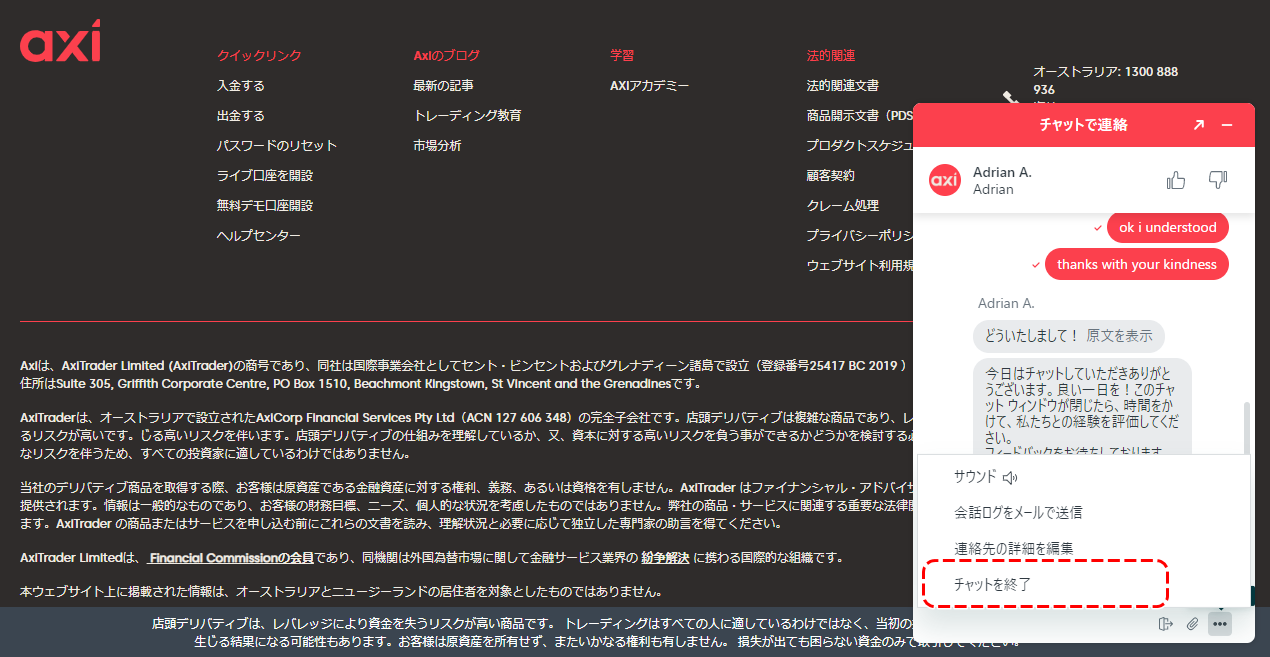
Task: Click the クイックリンク heading
Action: [259, 56]
